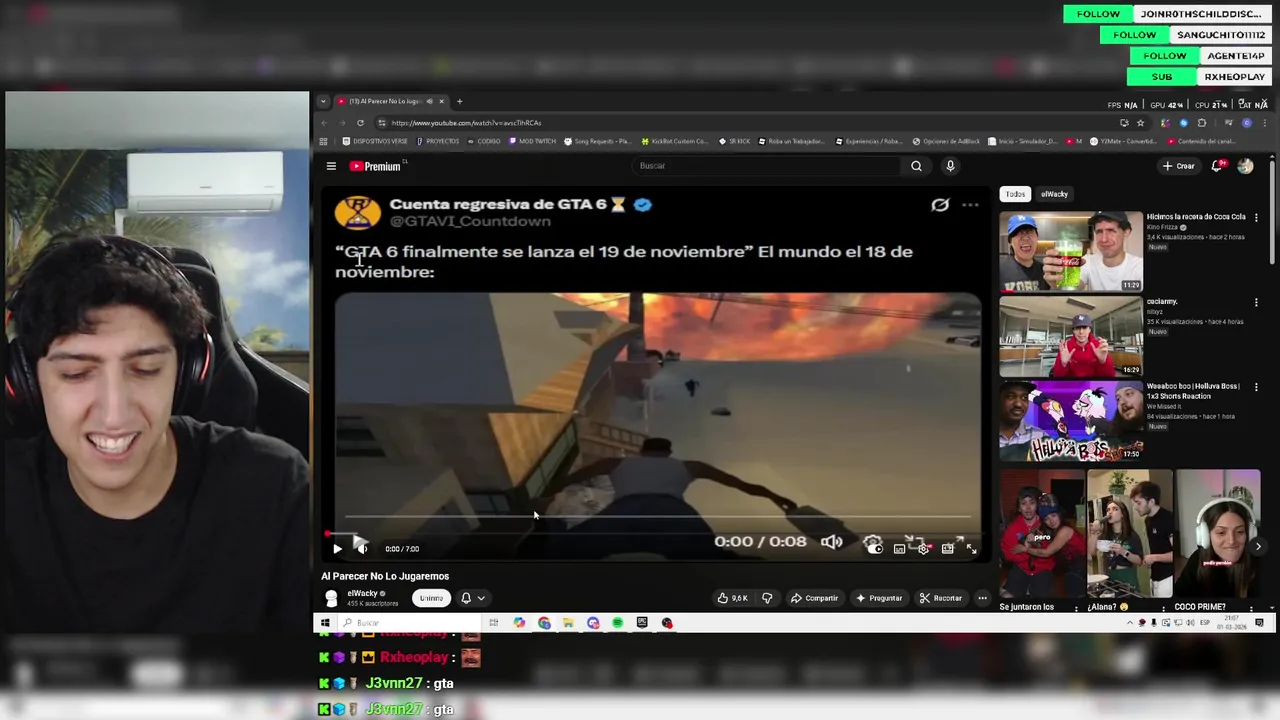Reload the browser page

[x=360, y=123]
